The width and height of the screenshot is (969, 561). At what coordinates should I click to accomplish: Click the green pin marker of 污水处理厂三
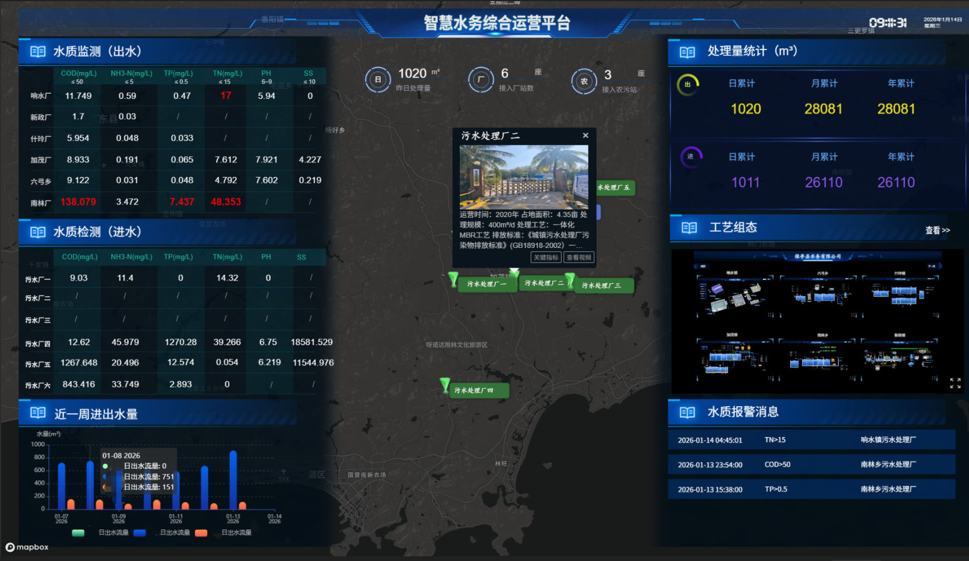click(570, 280)
